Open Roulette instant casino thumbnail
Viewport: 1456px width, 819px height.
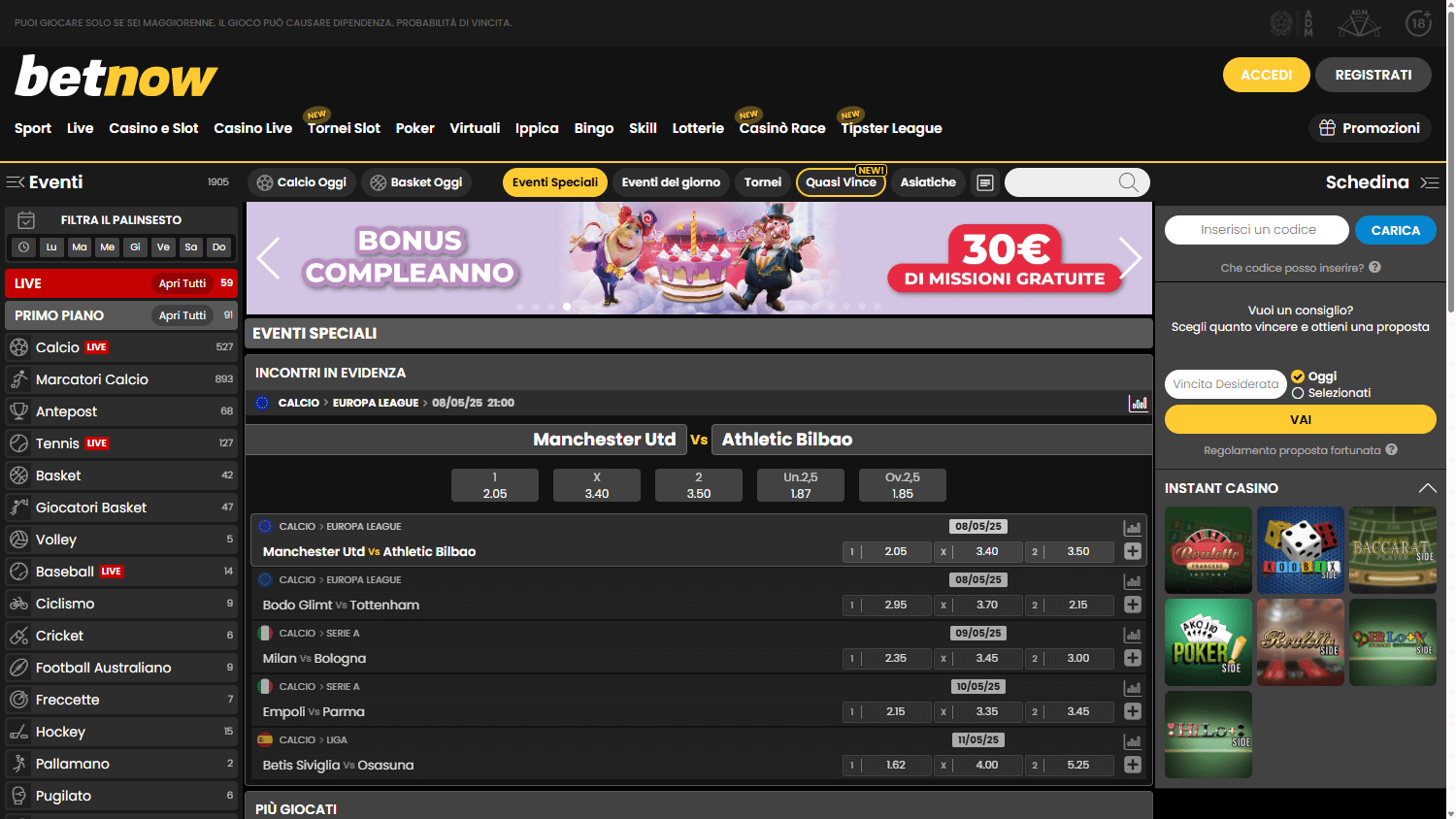point(1208,550)
